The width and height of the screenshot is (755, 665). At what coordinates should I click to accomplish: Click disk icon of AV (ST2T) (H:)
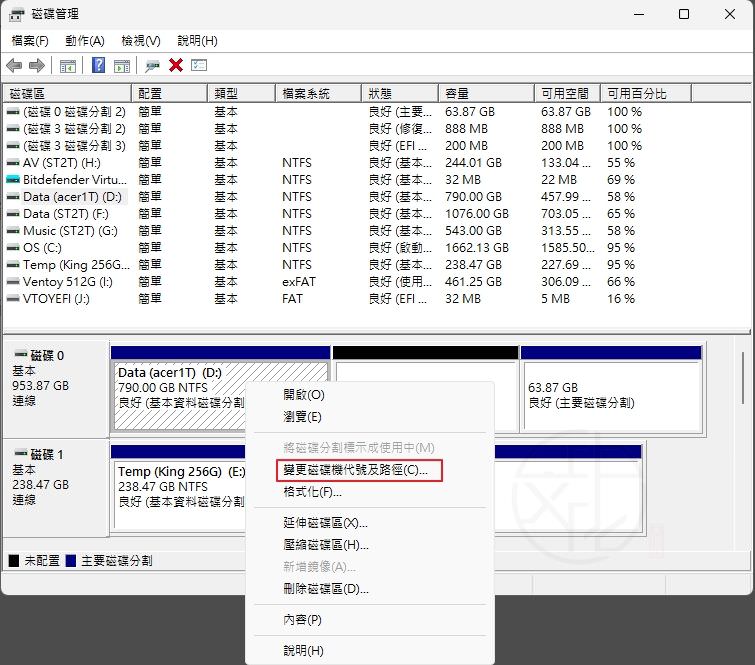pos(13,163)
